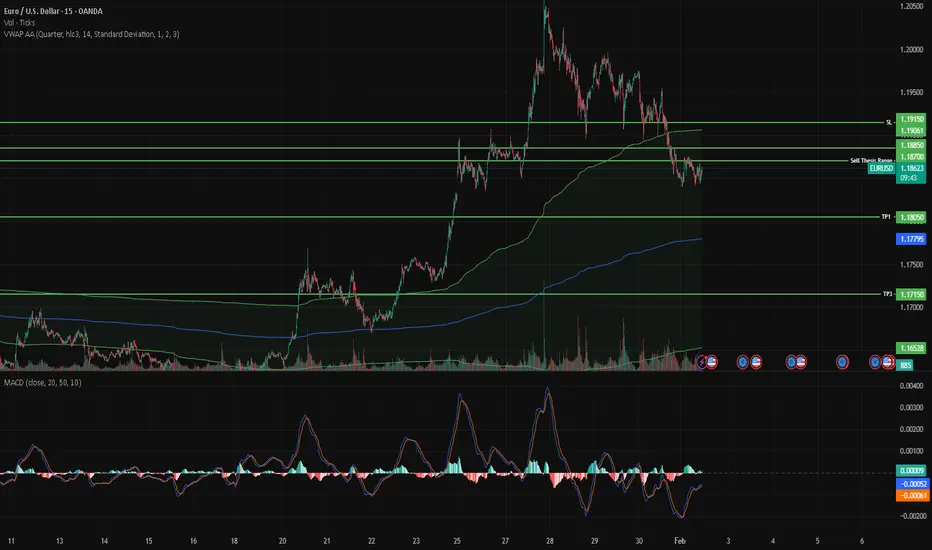Click the blue 1.17795 price tag
This screenshot has width=932, height=550.
coord(911,239)
